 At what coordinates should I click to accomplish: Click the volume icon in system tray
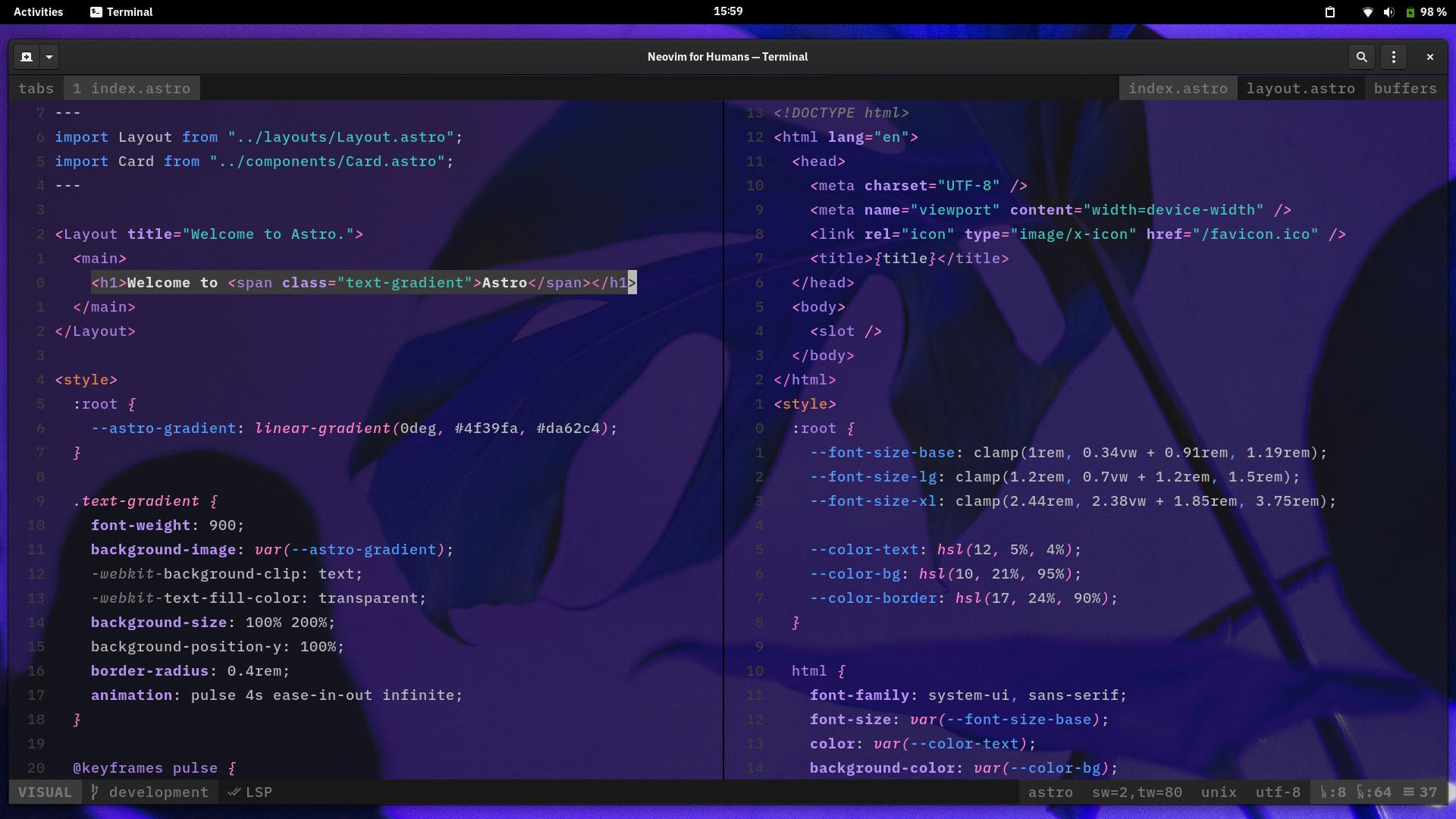1389,12
